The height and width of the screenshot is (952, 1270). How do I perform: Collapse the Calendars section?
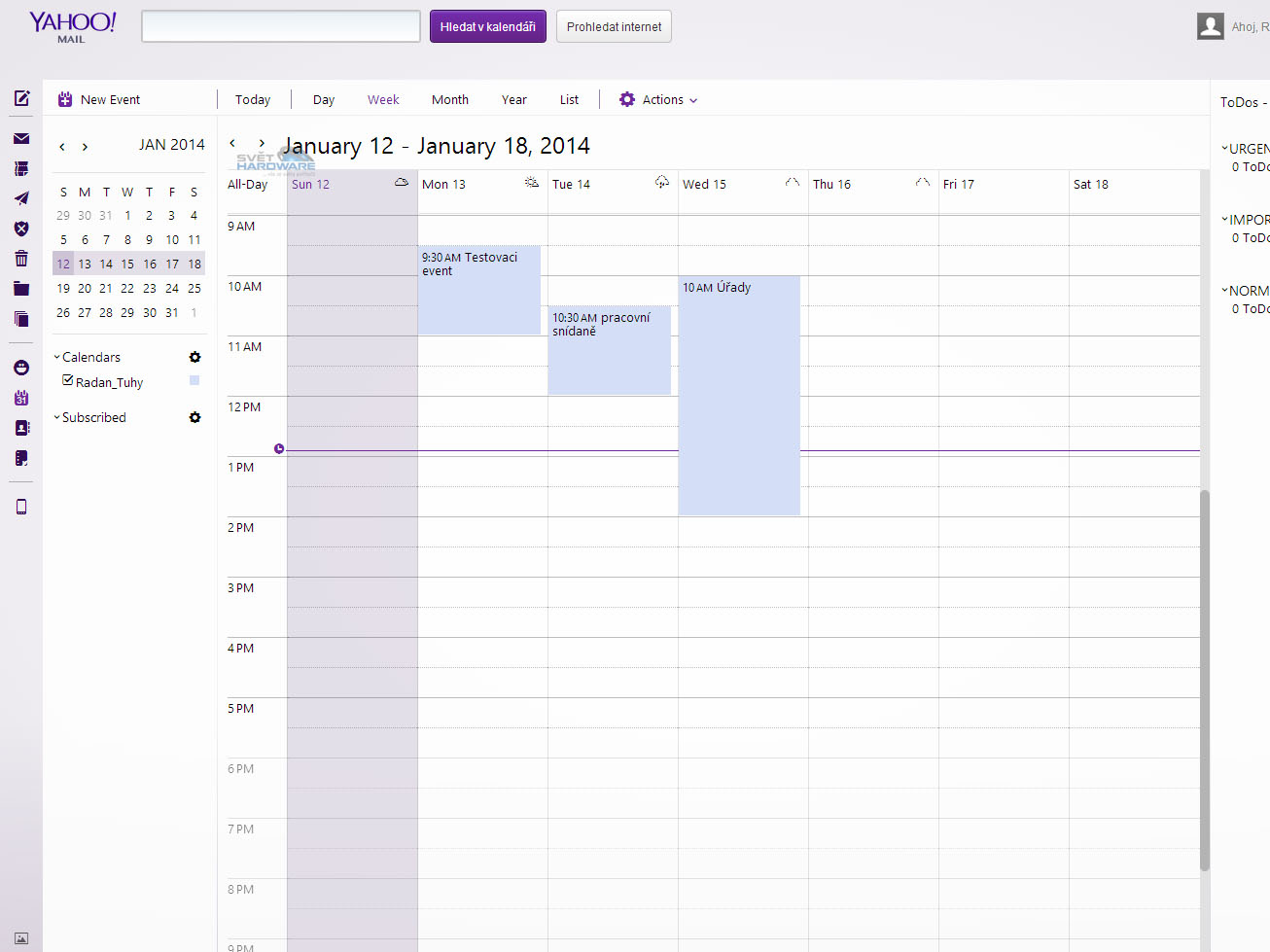[56, 357]
